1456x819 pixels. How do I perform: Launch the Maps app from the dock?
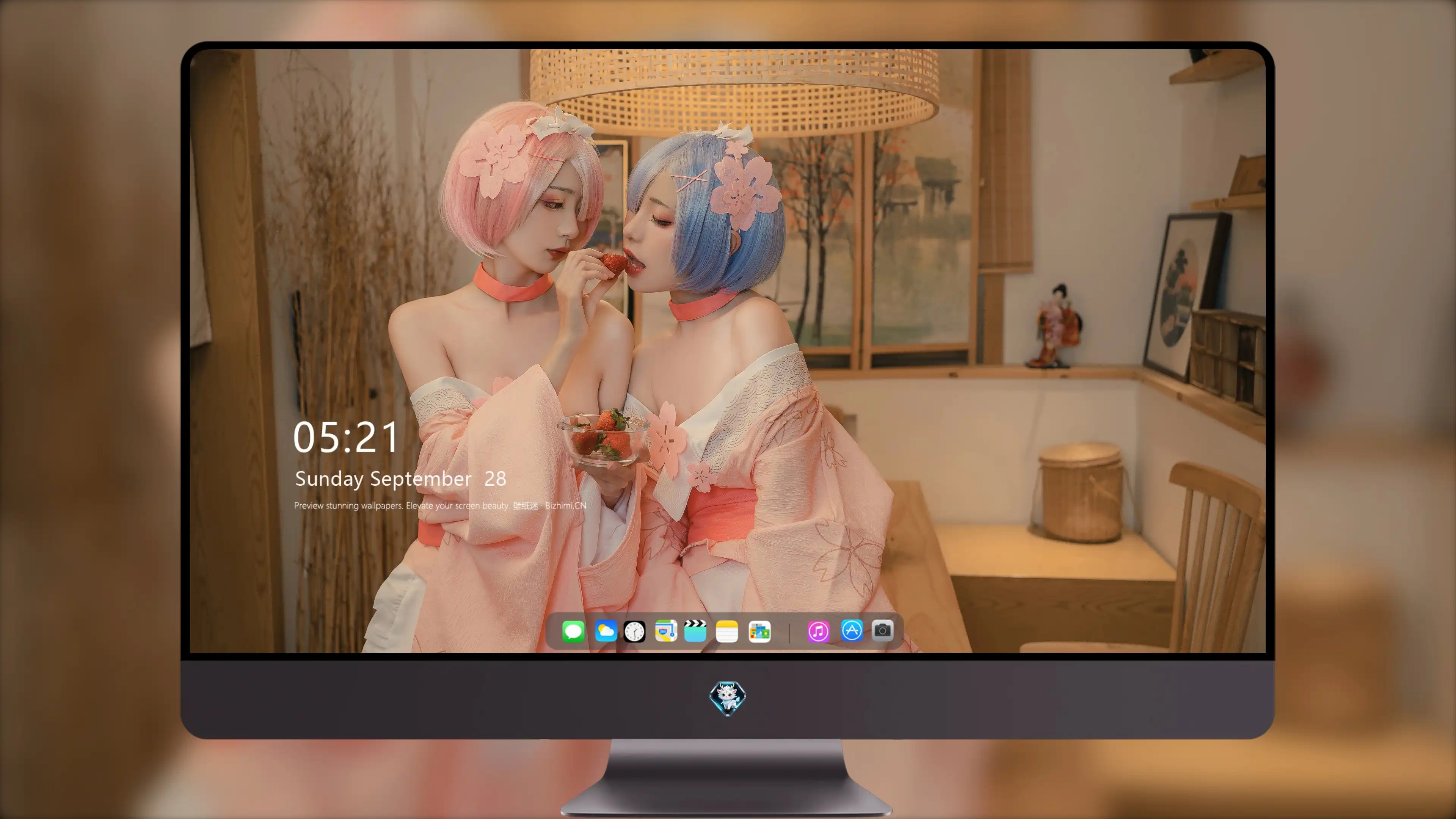[666, 631]
